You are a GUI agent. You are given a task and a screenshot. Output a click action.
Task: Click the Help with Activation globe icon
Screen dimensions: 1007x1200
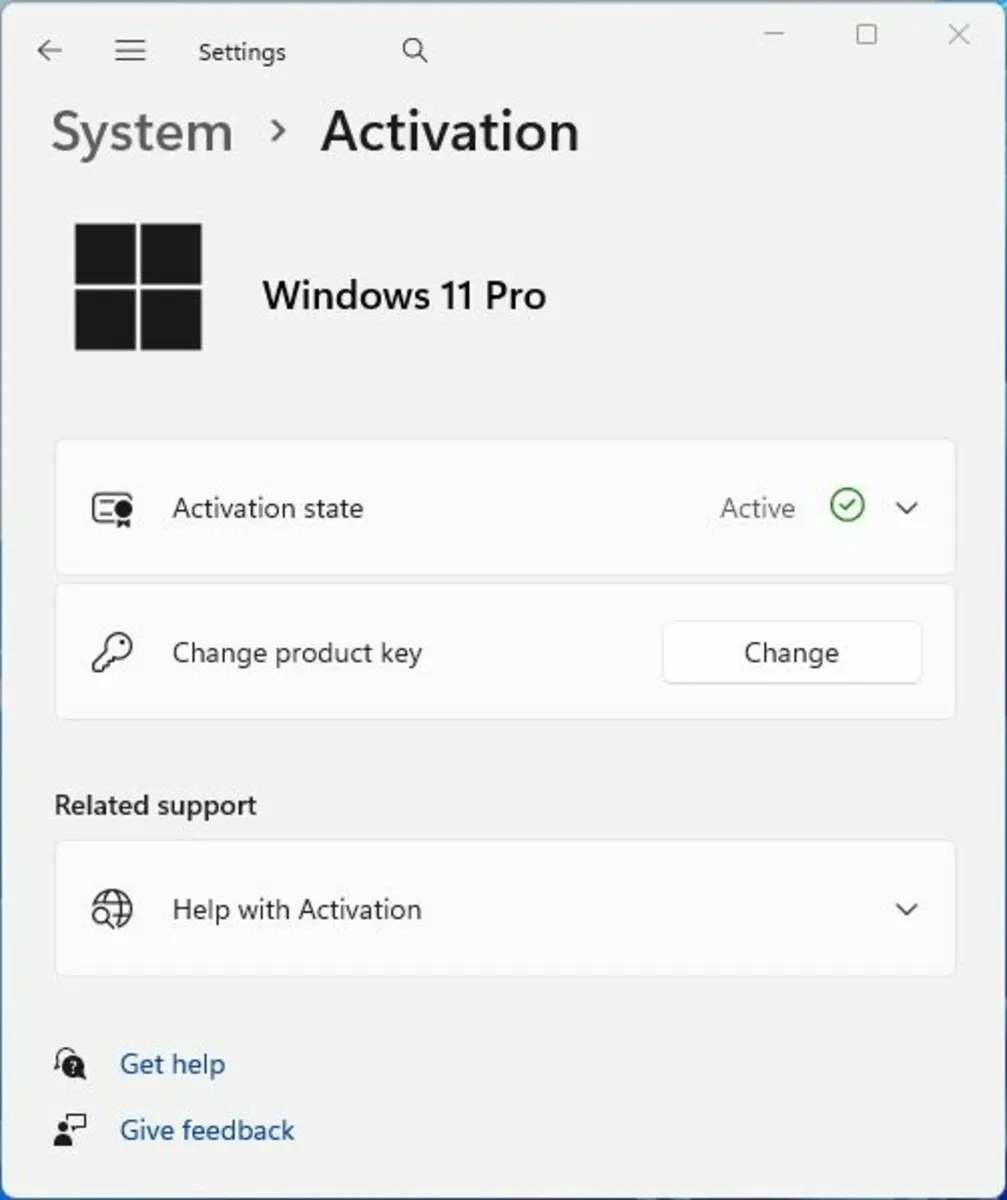(112, 909)
